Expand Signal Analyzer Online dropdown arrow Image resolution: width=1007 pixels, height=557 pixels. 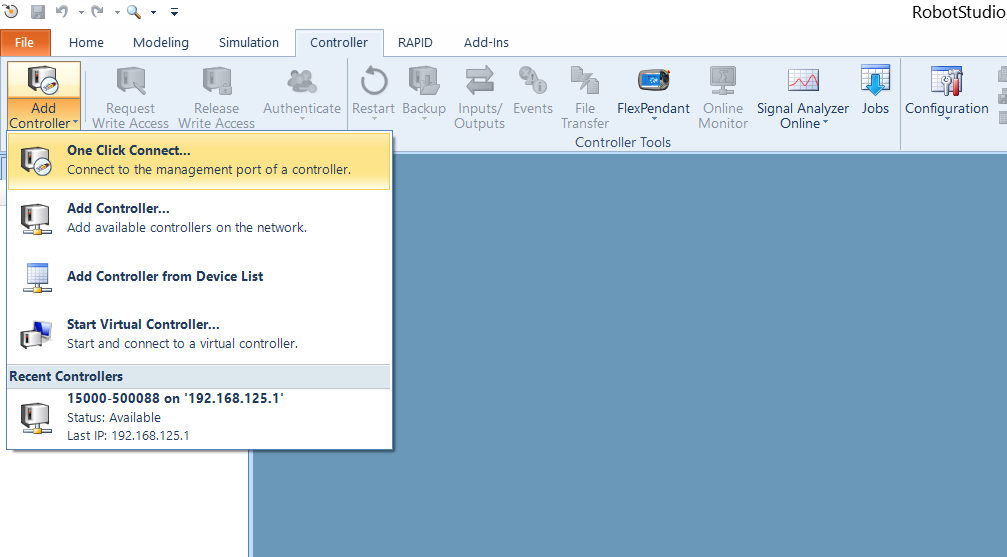tap(825, 122)
